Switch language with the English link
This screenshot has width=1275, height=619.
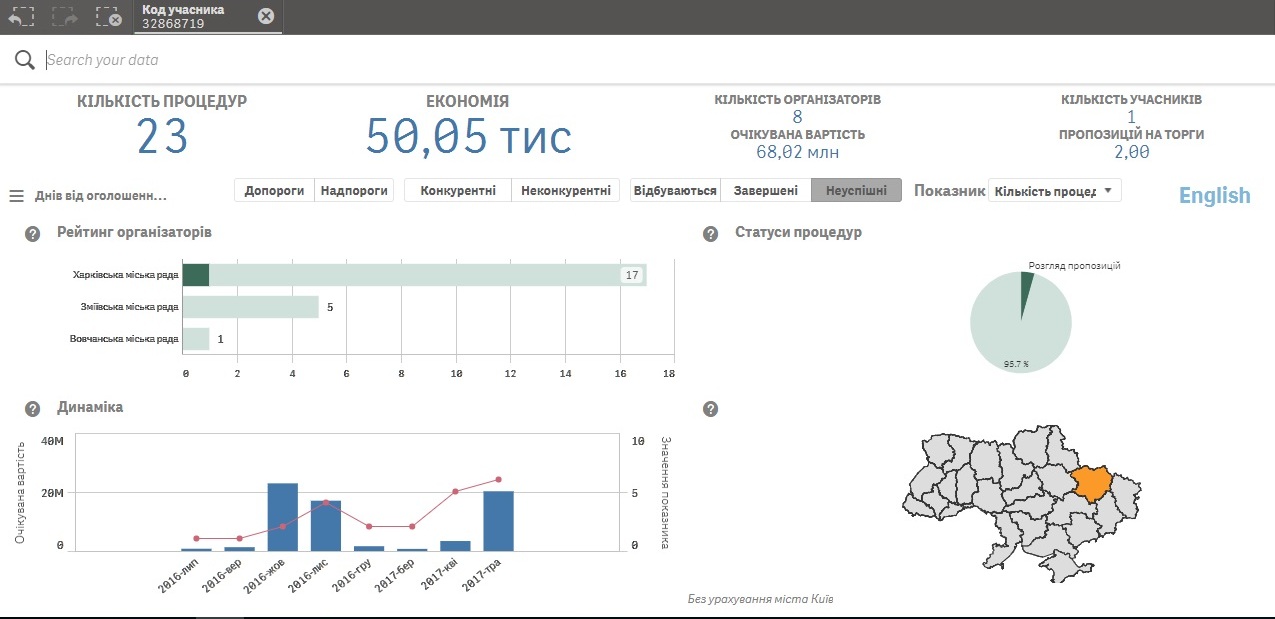tap(1214, 195)
